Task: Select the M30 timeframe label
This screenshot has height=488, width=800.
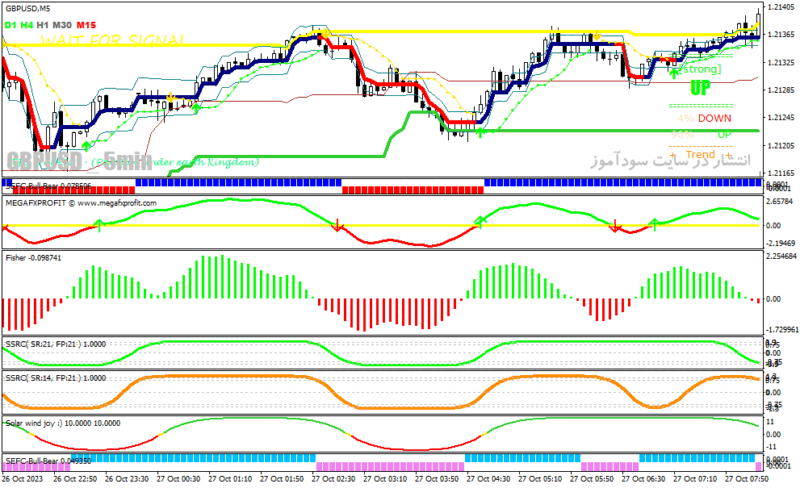Action: 62,25
